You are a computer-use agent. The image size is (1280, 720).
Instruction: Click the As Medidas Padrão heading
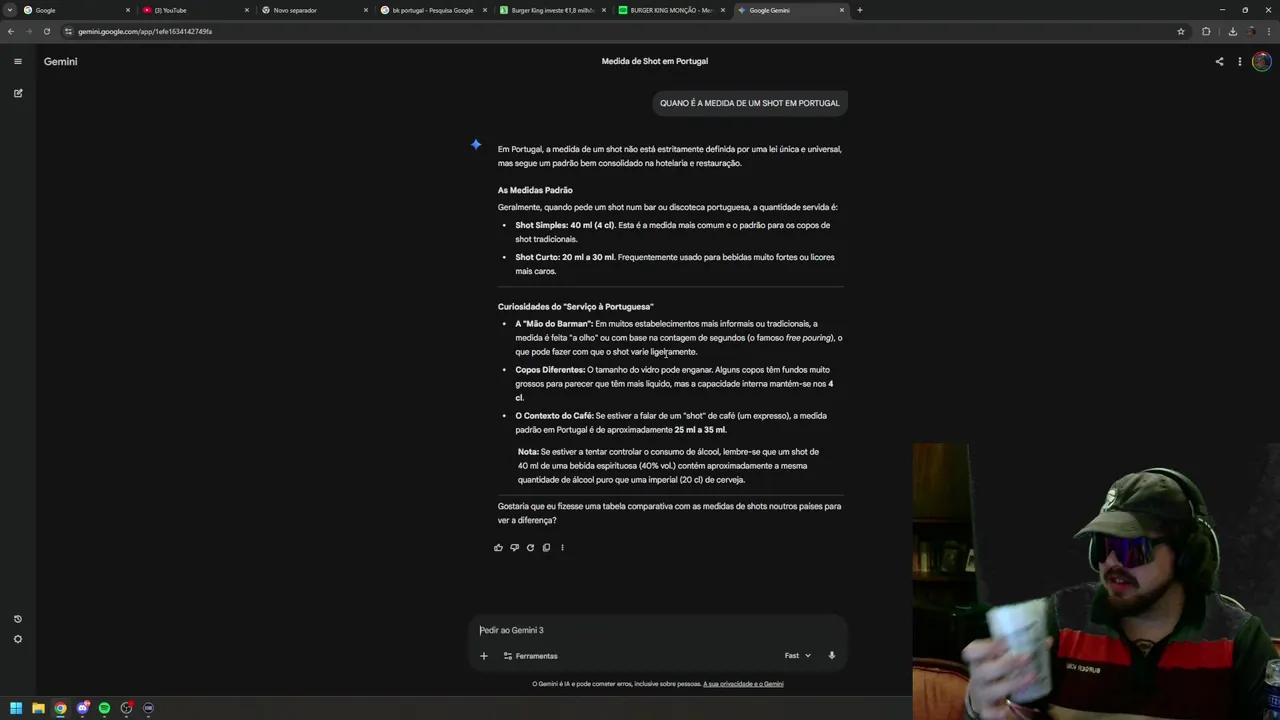click(535, 190)
